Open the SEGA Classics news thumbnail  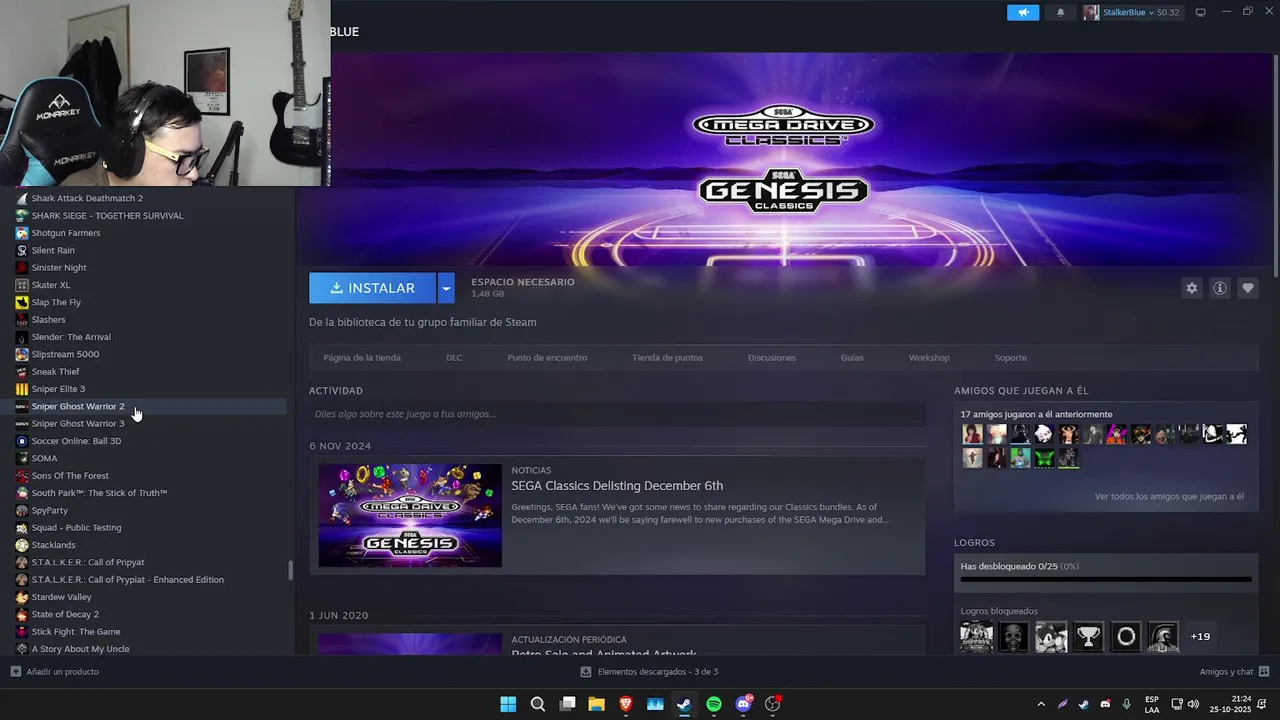click(410, 515)
